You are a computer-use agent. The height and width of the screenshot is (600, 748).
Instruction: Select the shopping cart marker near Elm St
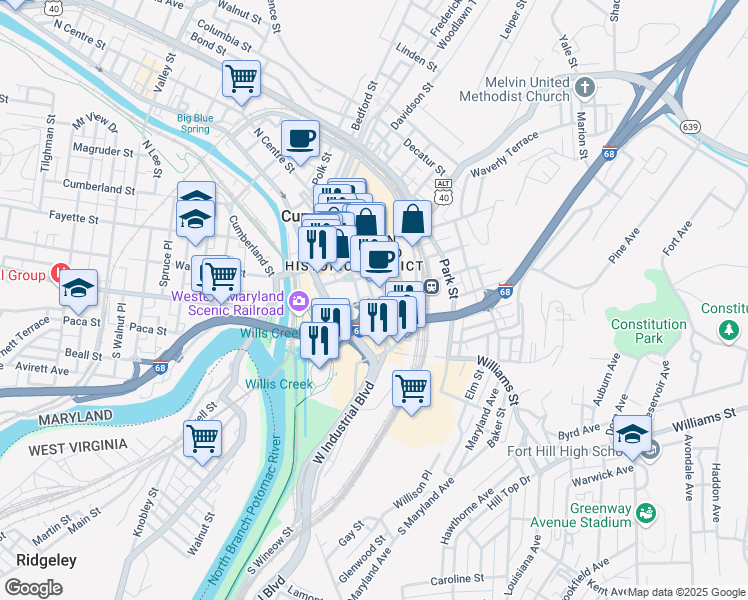pyautogui.click(x=412, y=389)
